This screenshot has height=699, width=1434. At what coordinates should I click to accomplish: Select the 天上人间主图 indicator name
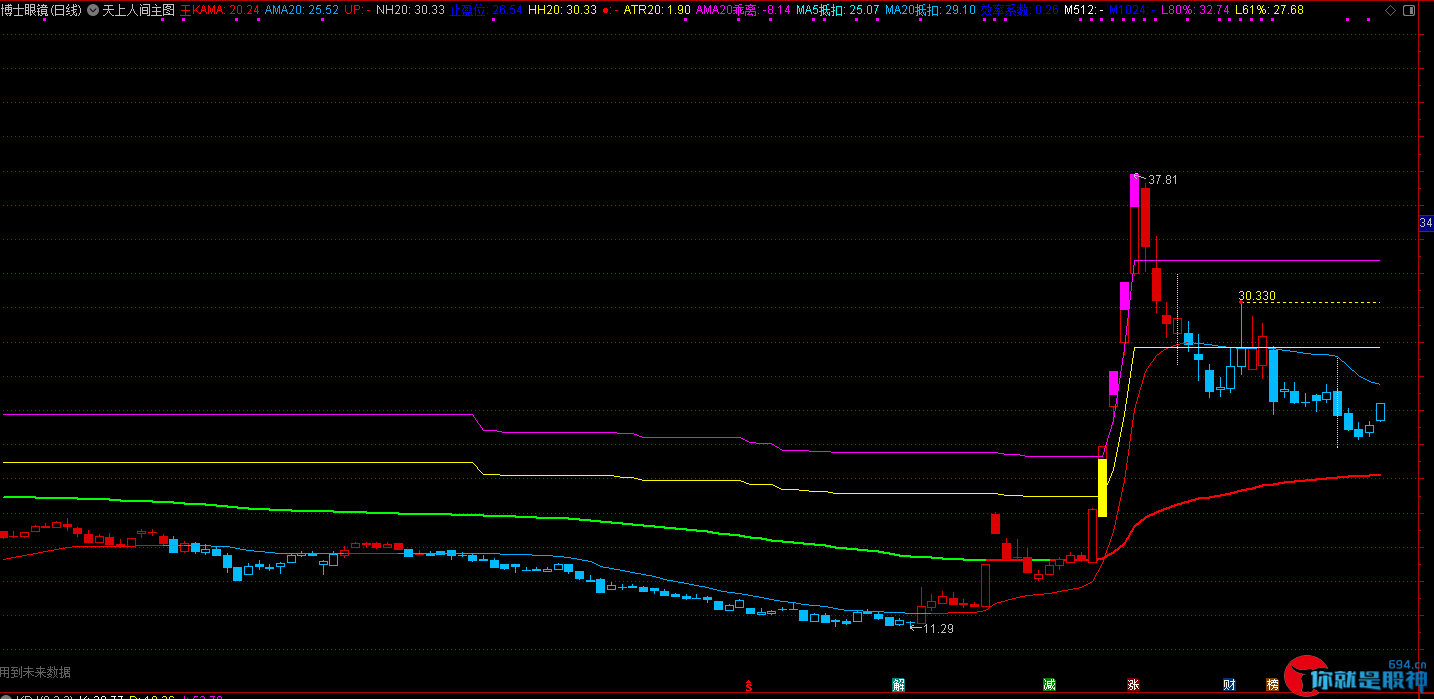139,9
